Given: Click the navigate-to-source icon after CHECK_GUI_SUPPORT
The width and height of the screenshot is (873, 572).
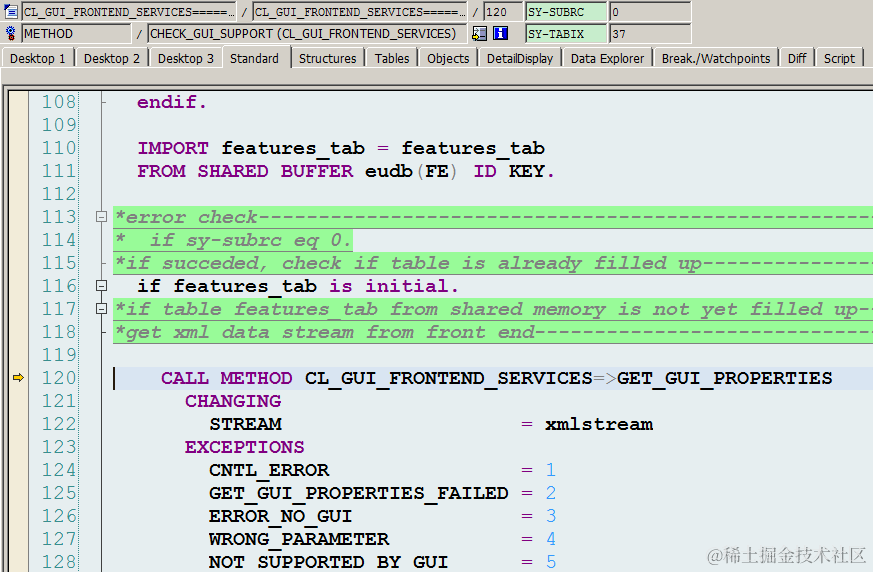Looking at the screenshot, I should (479, 33).
